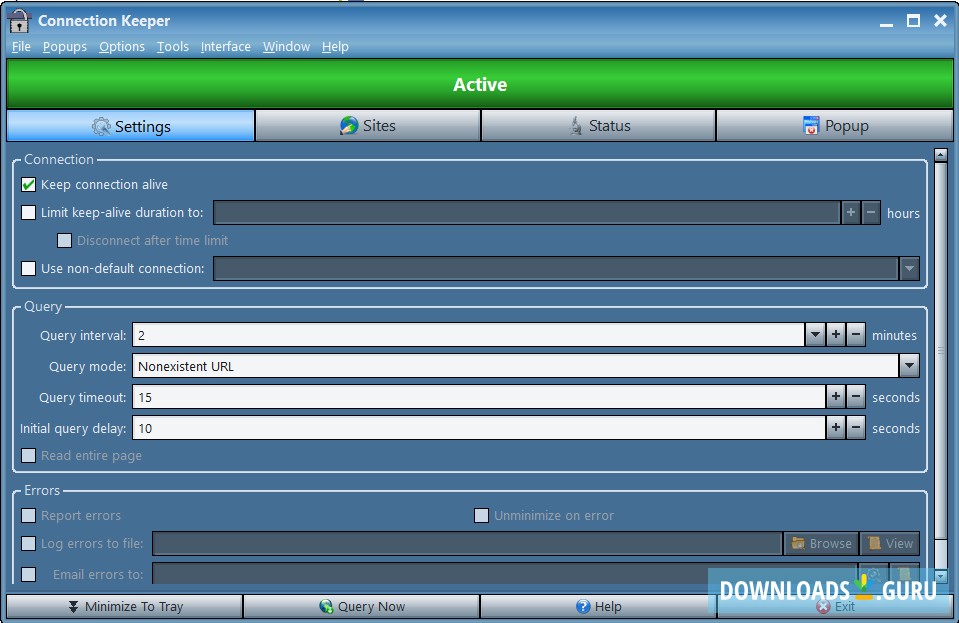This screenshot has height=623, width=959.
Task: Decrease initial query delay with minus
Action: coord(856,428)
